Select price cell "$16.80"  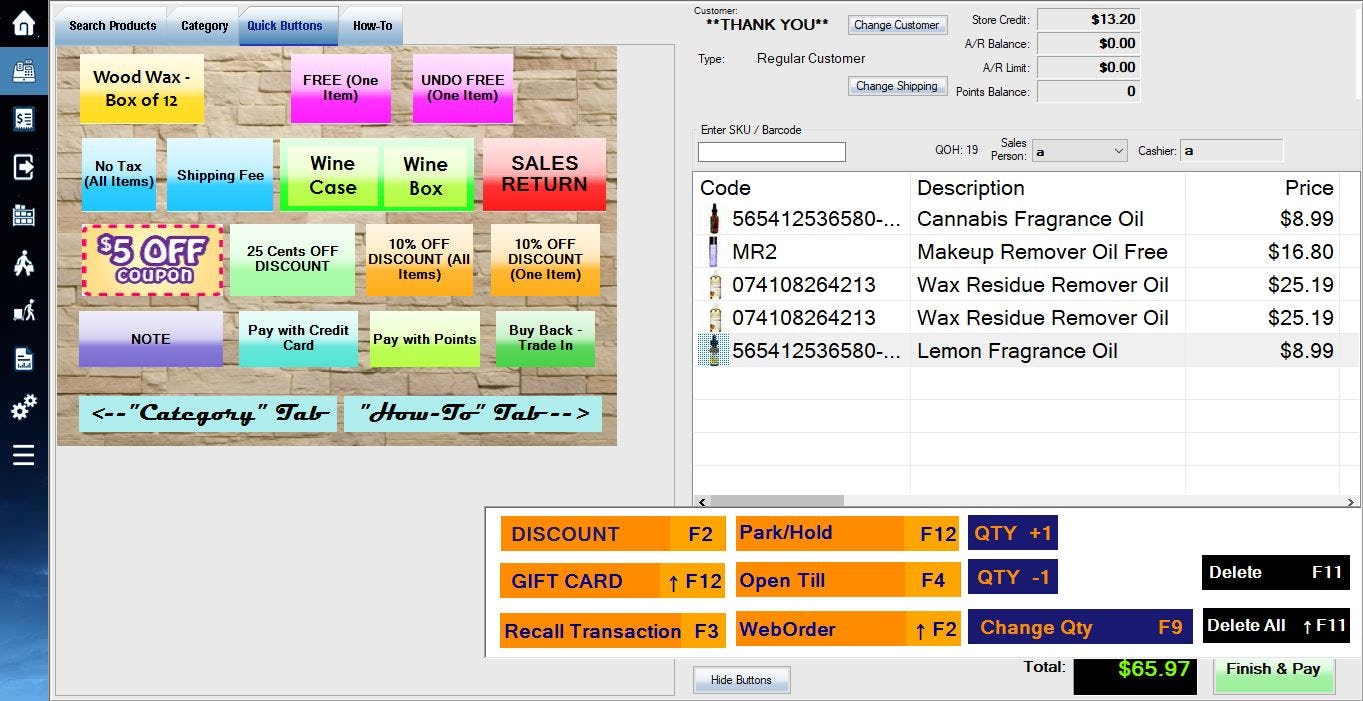(1301, 252)
